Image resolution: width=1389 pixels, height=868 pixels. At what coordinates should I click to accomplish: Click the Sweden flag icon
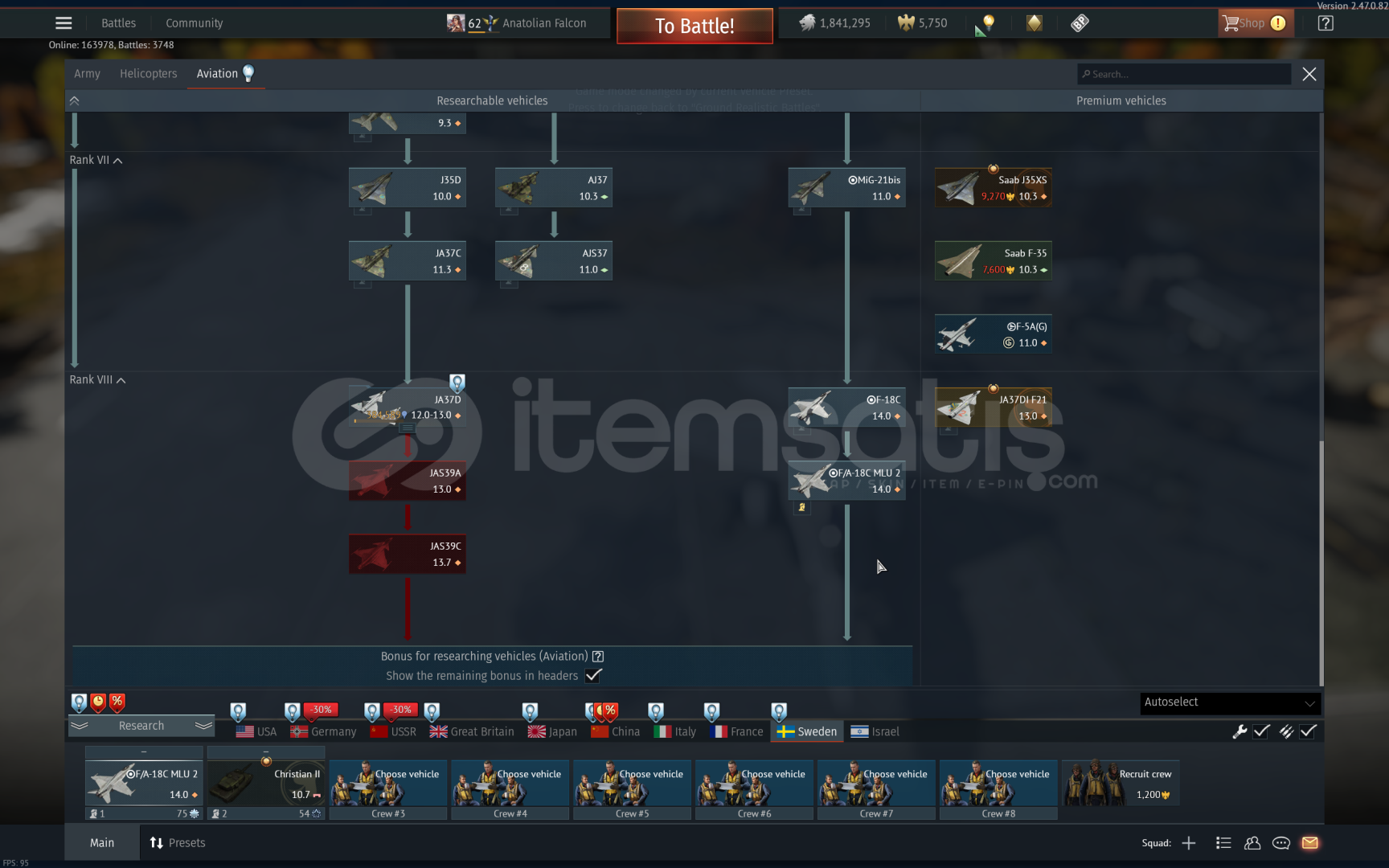(785, 731)
